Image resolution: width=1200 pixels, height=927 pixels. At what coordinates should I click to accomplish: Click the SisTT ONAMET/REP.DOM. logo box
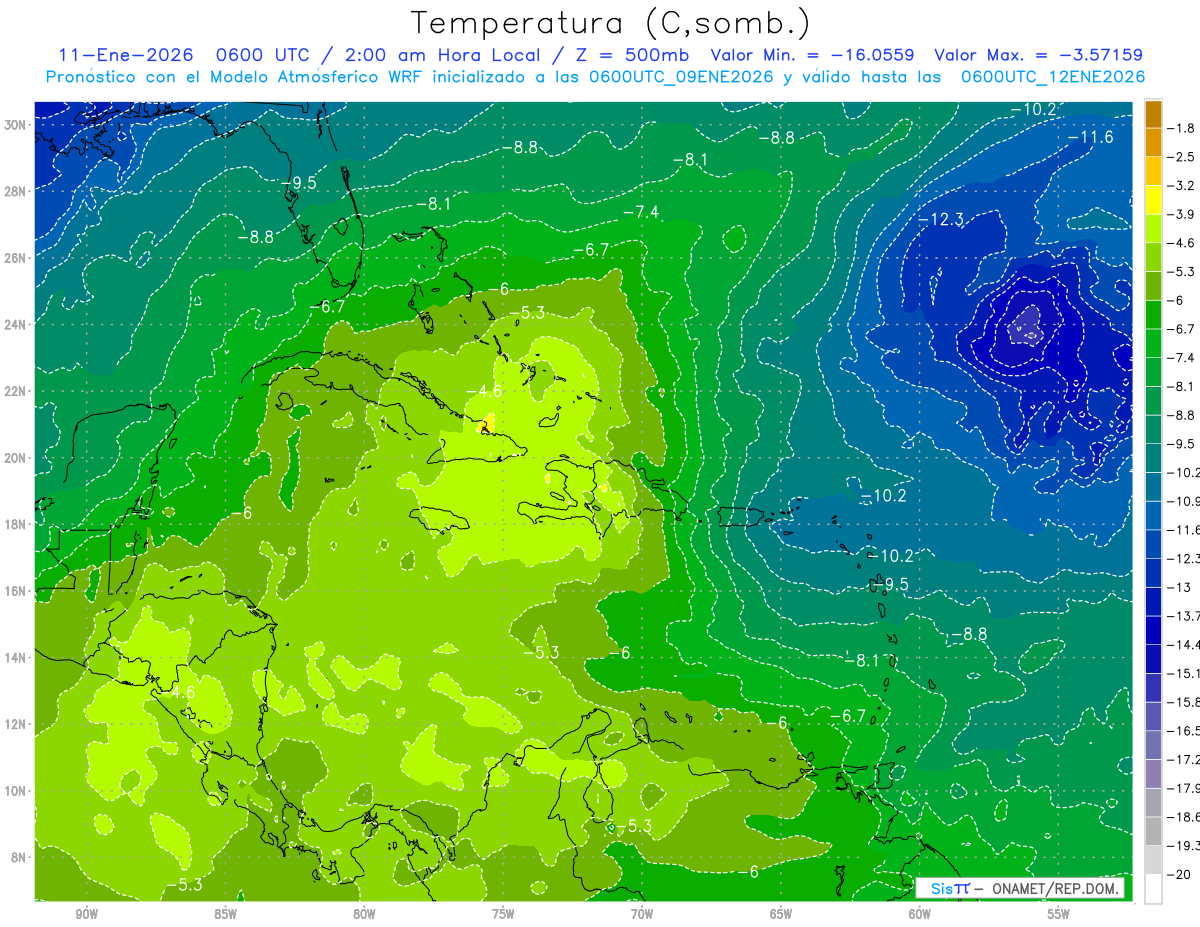point(1020,888)
